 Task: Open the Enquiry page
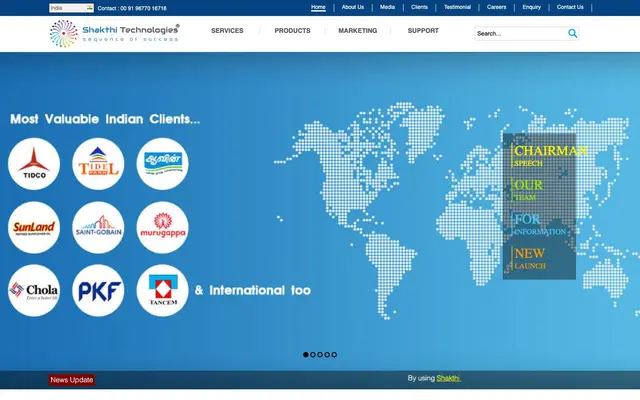tap(531, 7)
